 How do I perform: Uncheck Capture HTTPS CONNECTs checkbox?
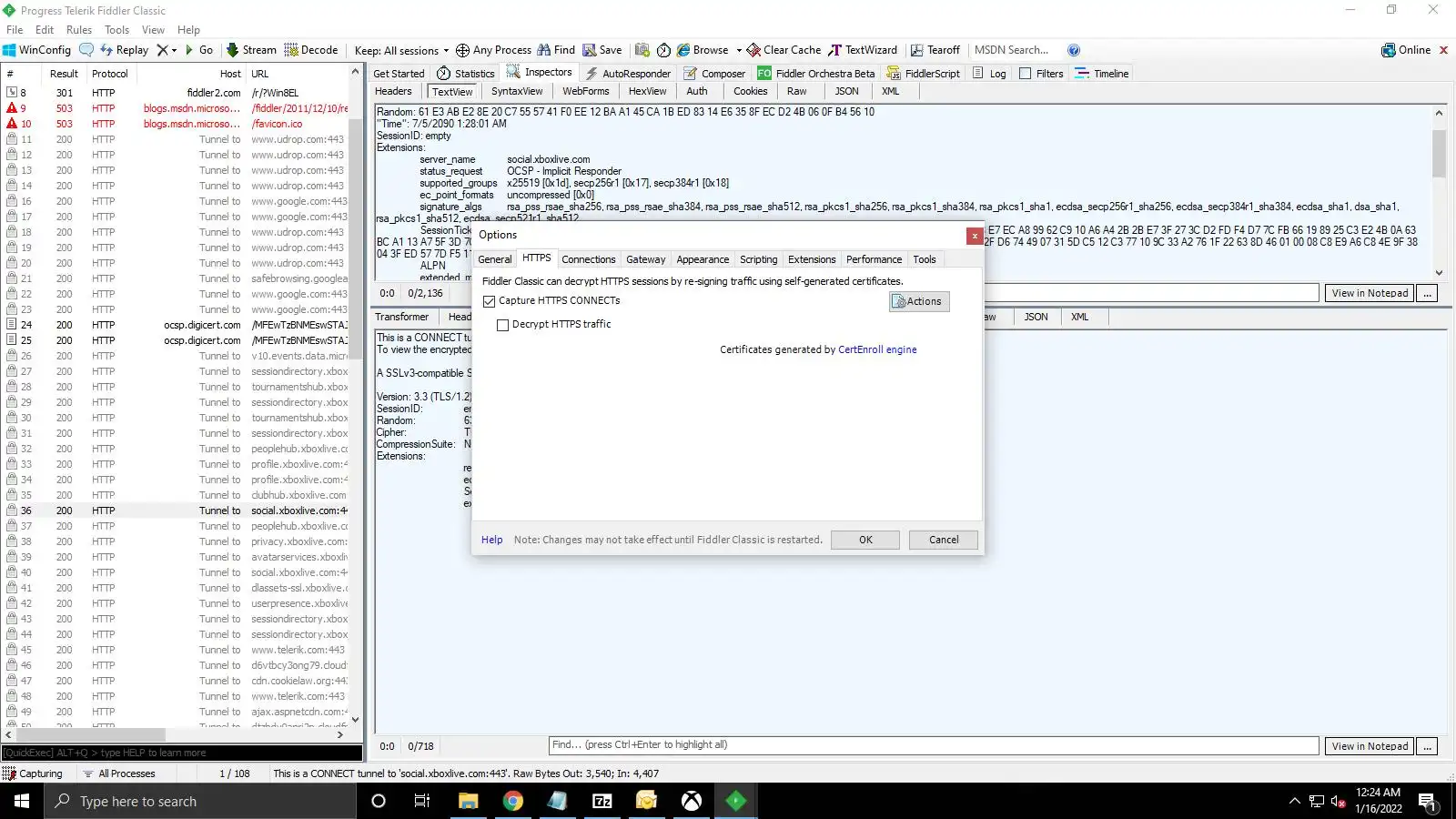click(490, 301)
